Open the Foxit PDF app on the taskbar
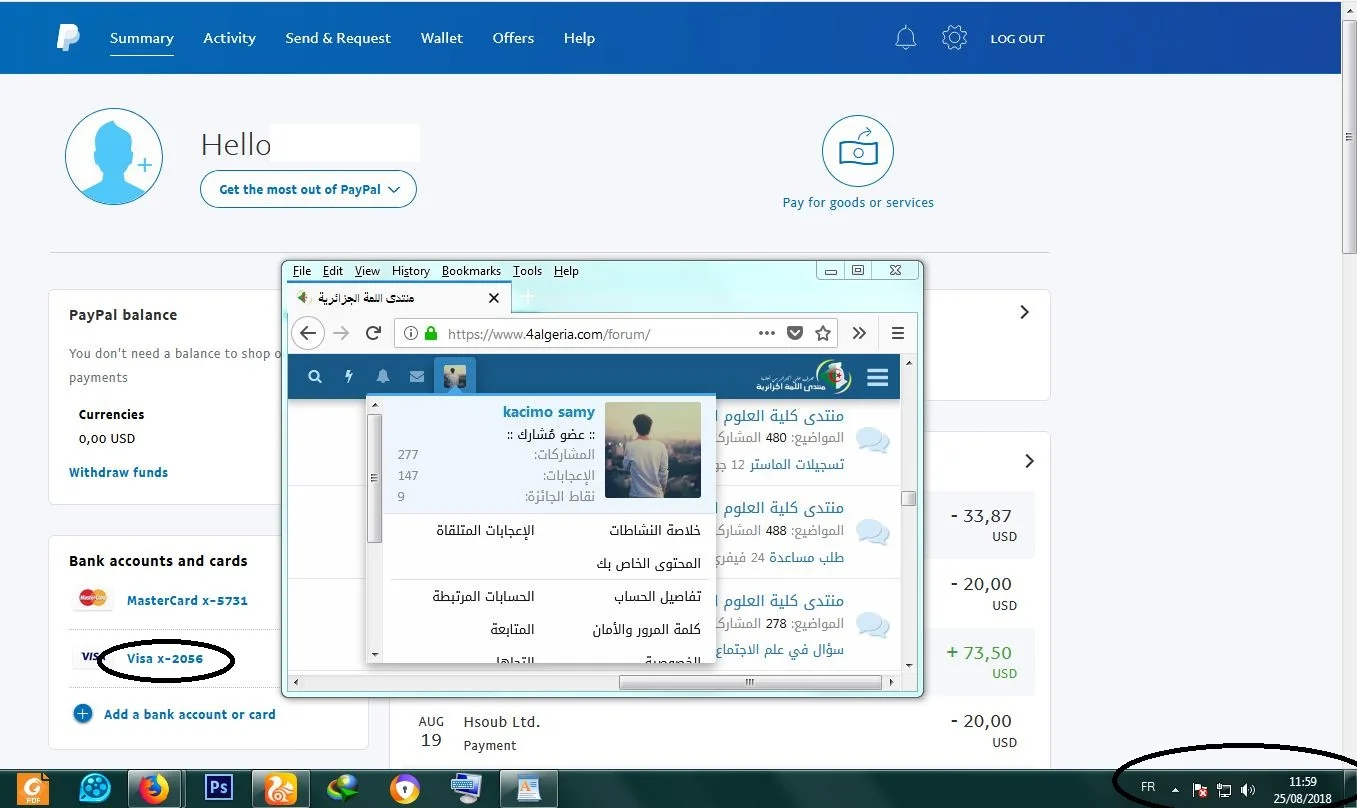The image size is (1357, 808). tap(35, 788)
